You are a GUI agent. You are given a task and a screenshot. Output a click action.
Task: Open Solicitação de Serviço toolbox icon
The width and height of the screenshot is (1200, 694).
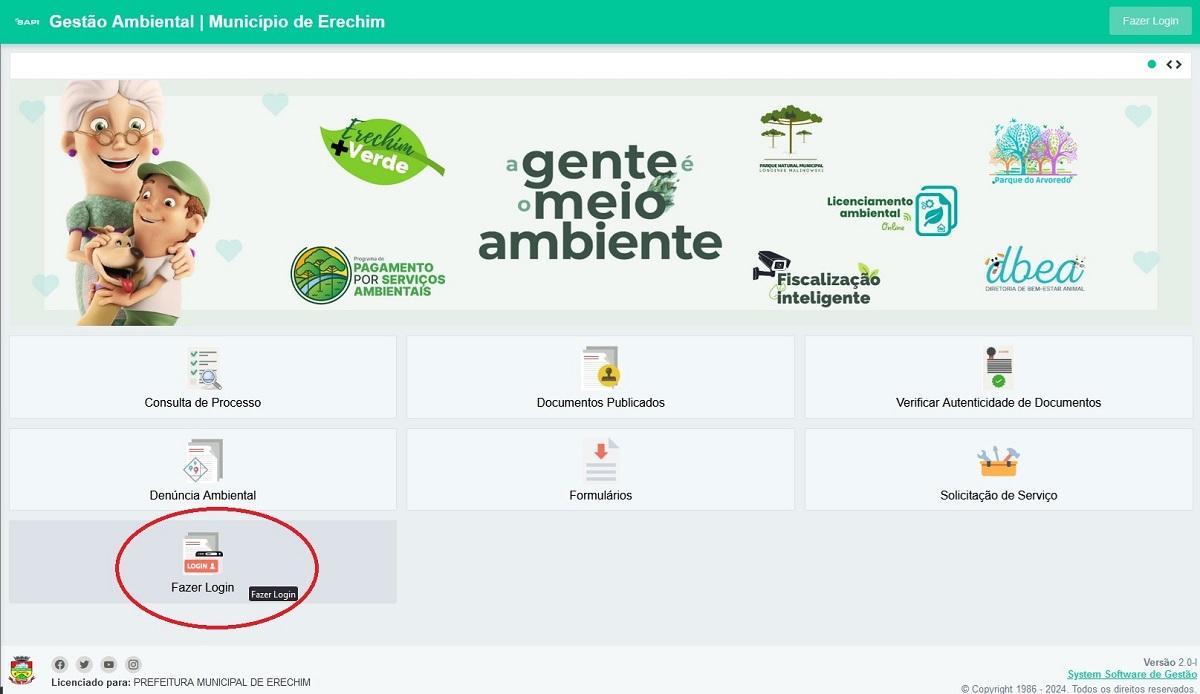[x=997, y=461]
